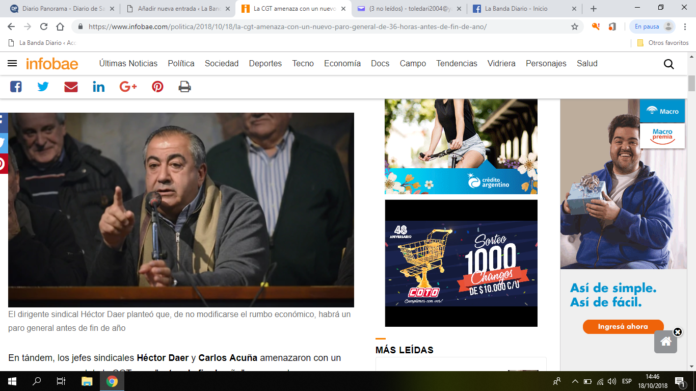The image size is (696, 391).
Task: Show hidden system tray icons
Action: coord(575,381)
